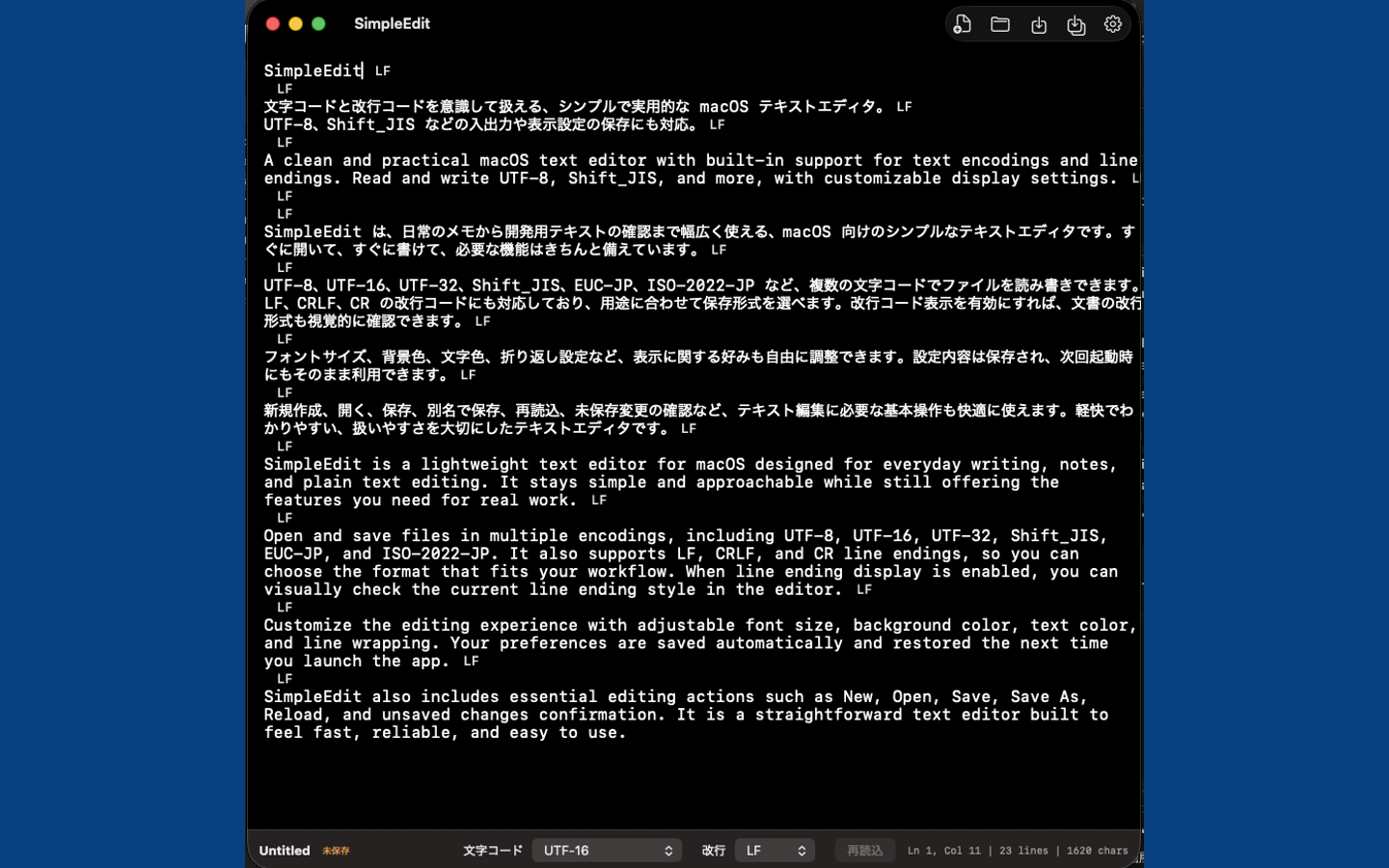
Task: Click the 文字コード label in the status bar
Action: click(492, 851)
